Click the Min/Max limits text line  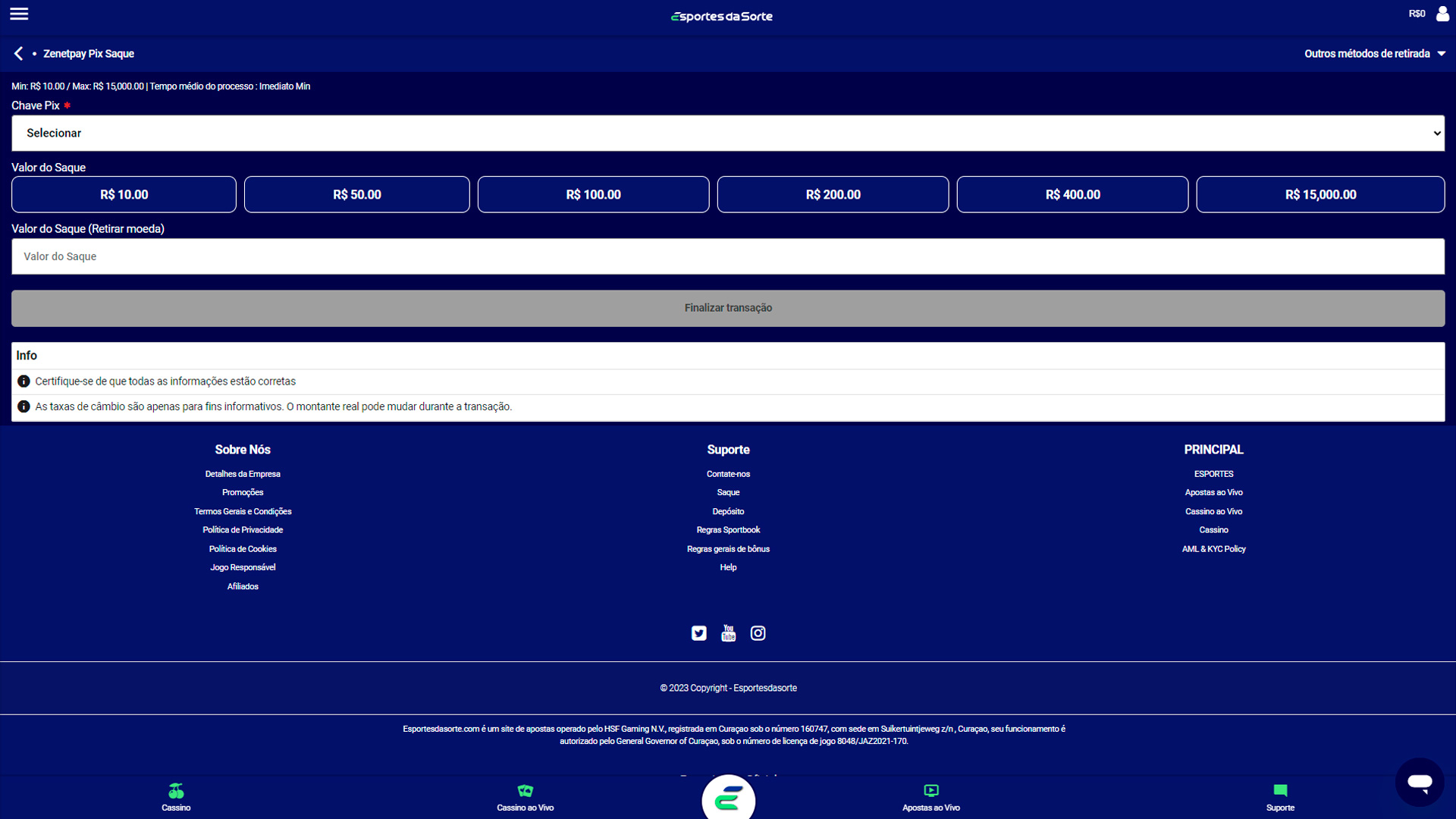[x=161, y=86]
